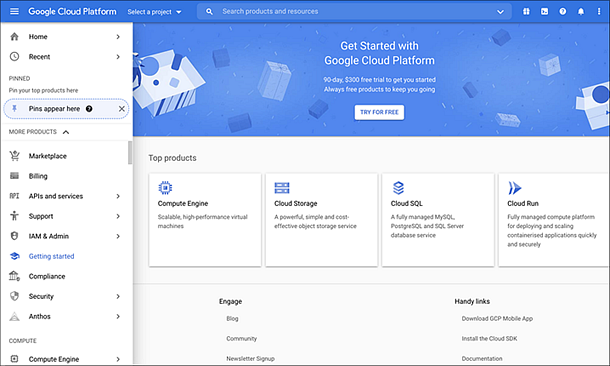Open the Community link
Screen dimensions: 610x366
click(242, 339)
